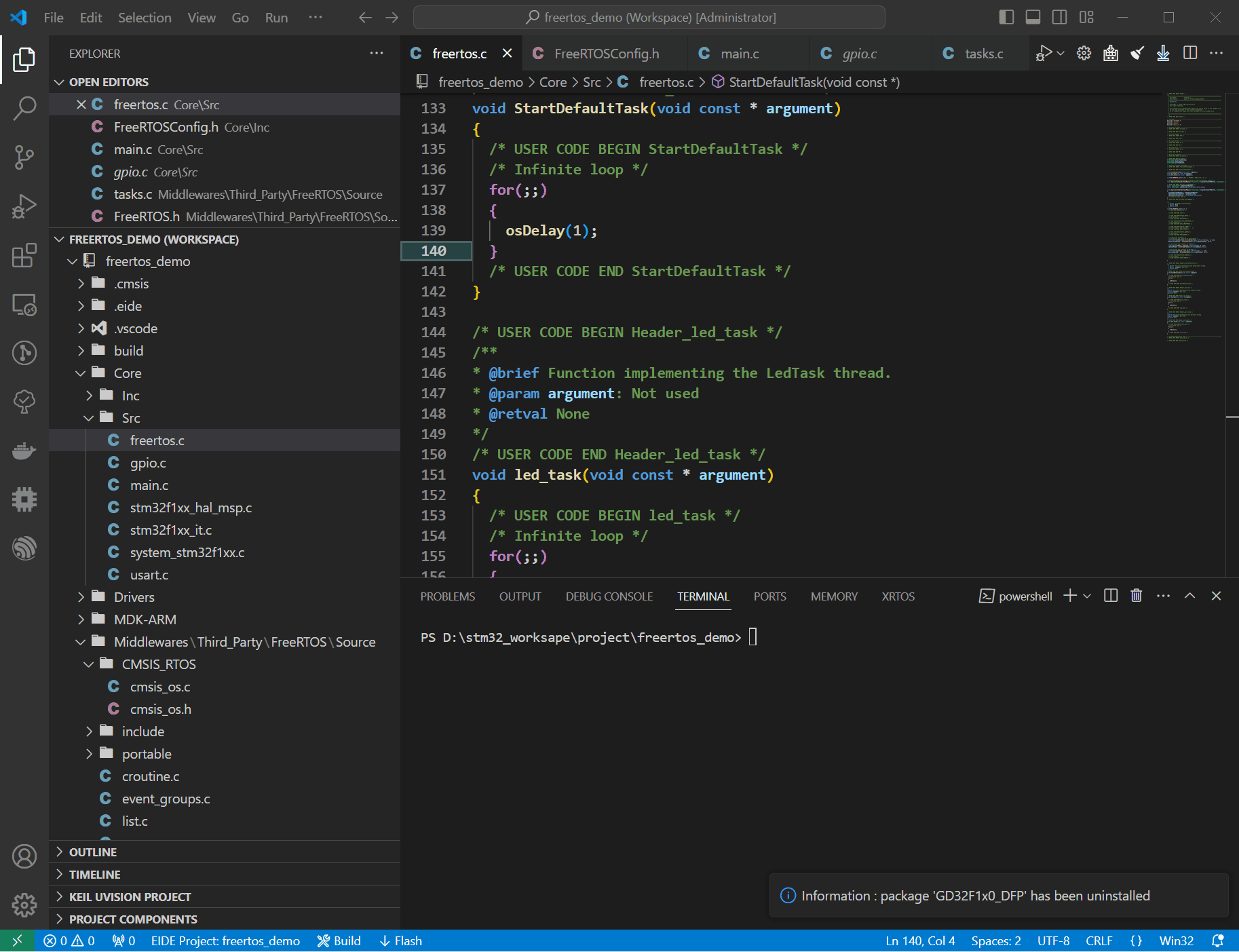Open remote window indicator in status bar
The image size is (1239, 952).
17,940
